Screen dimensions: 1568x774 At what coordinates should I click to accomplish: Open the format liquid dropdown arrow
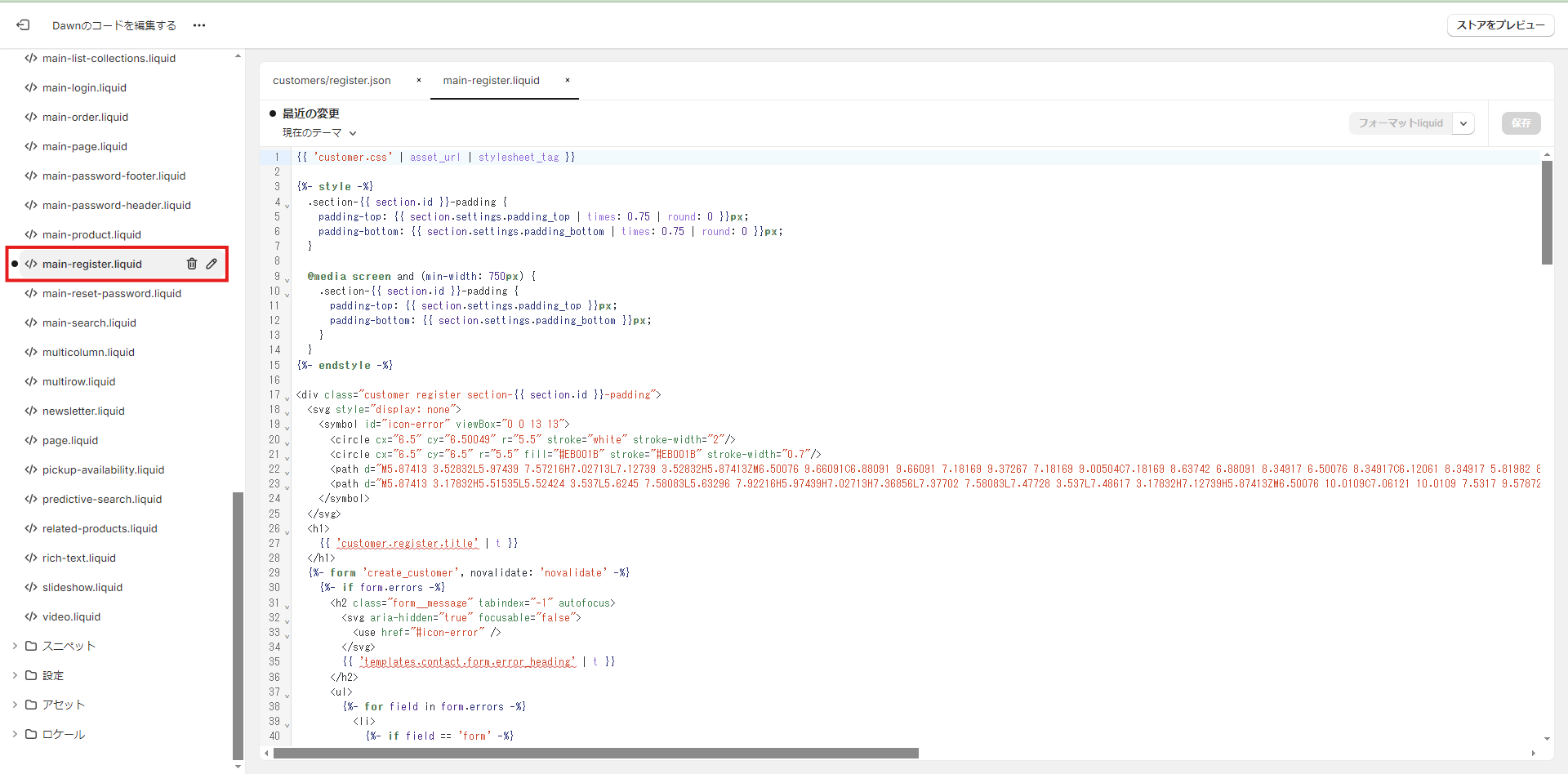pos(1463,123)
